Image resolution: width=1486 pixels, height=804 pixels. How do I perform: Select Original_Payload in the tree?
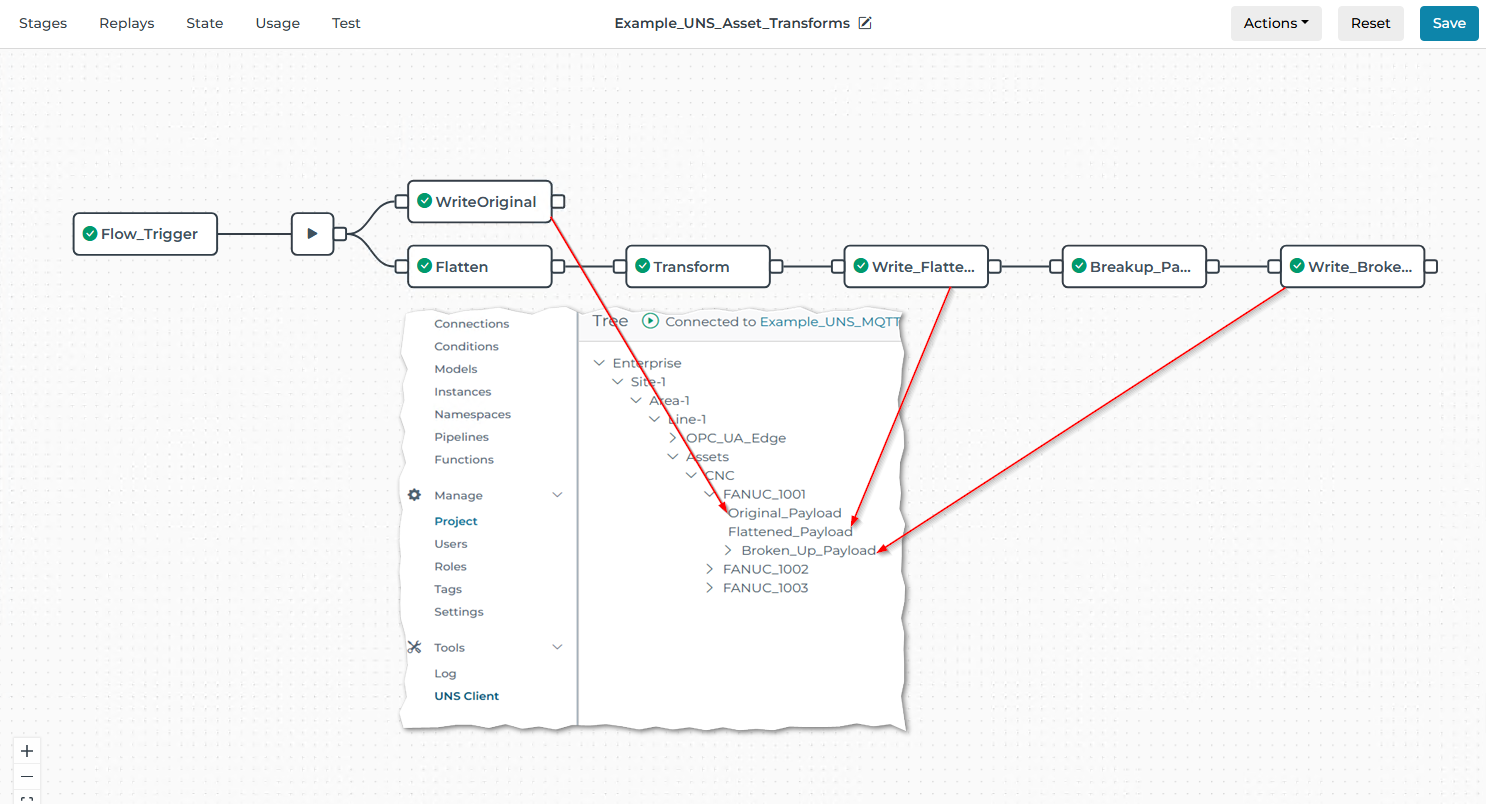(785, 513)
